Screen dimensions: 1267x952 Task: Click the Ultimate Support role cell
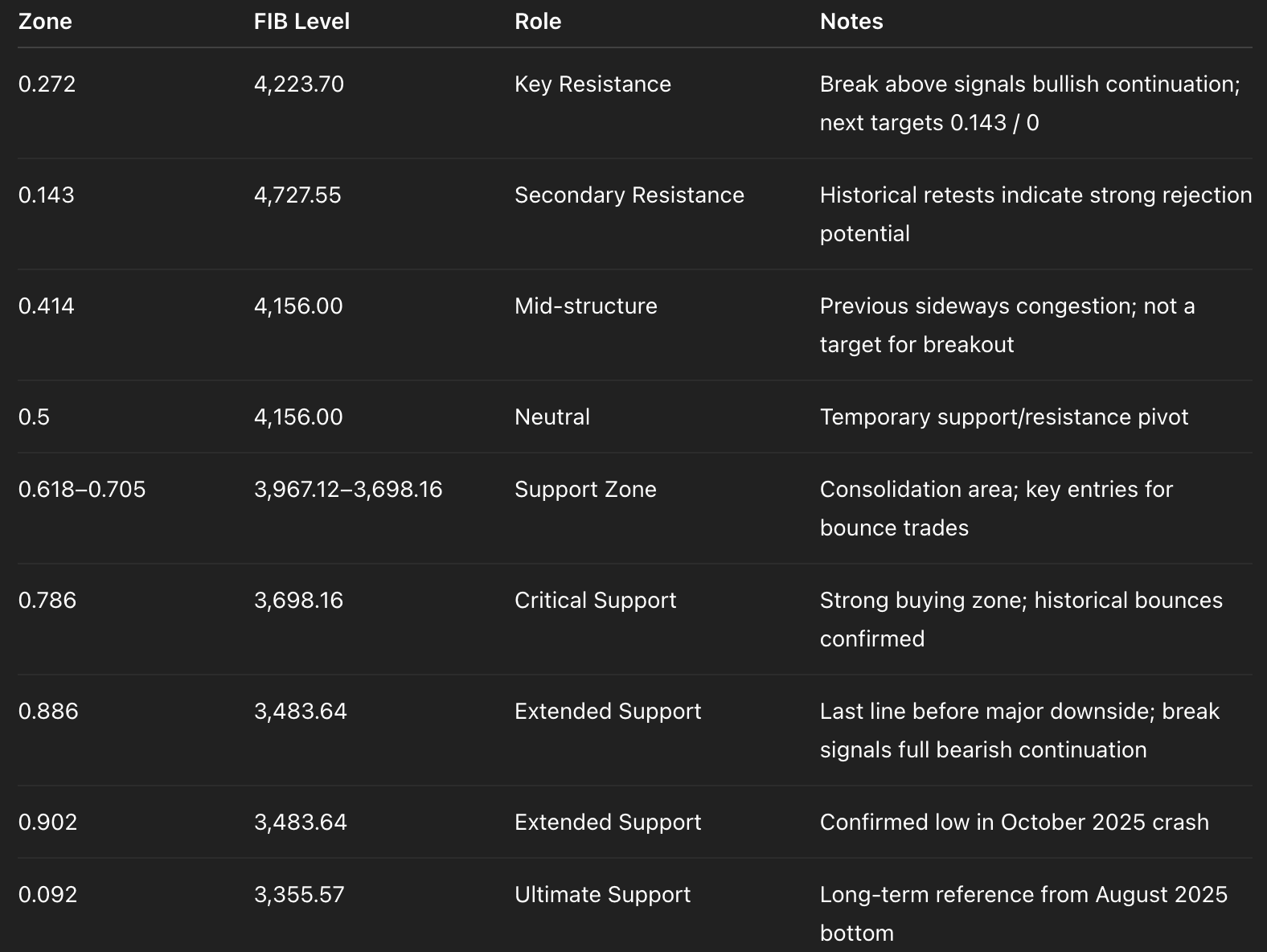(602, 895)
